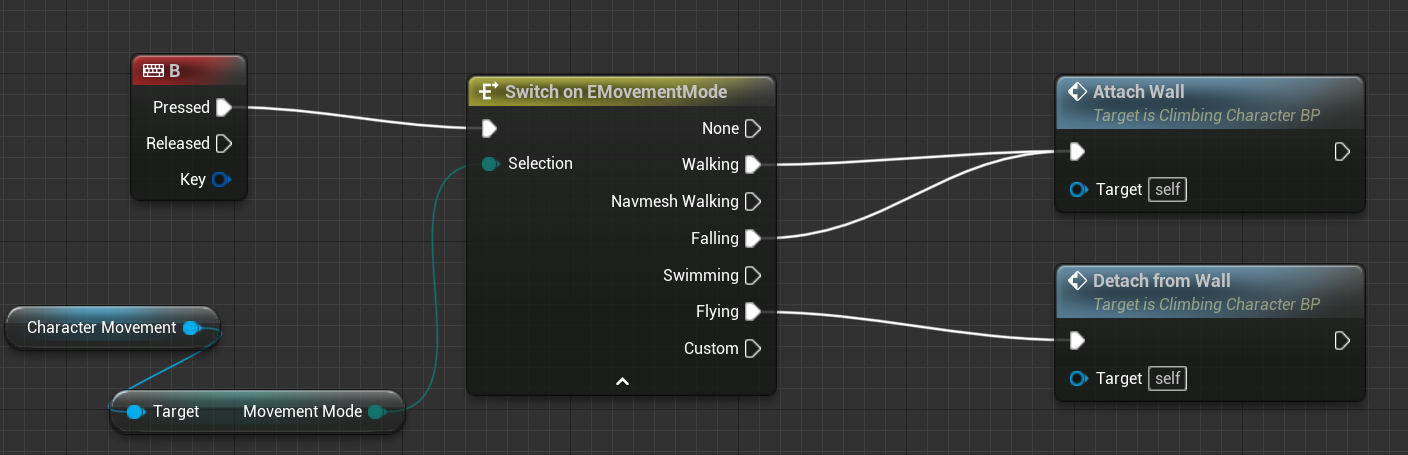Click the Released execution pin on B node

pyautogui.click(x=224, y=143)
